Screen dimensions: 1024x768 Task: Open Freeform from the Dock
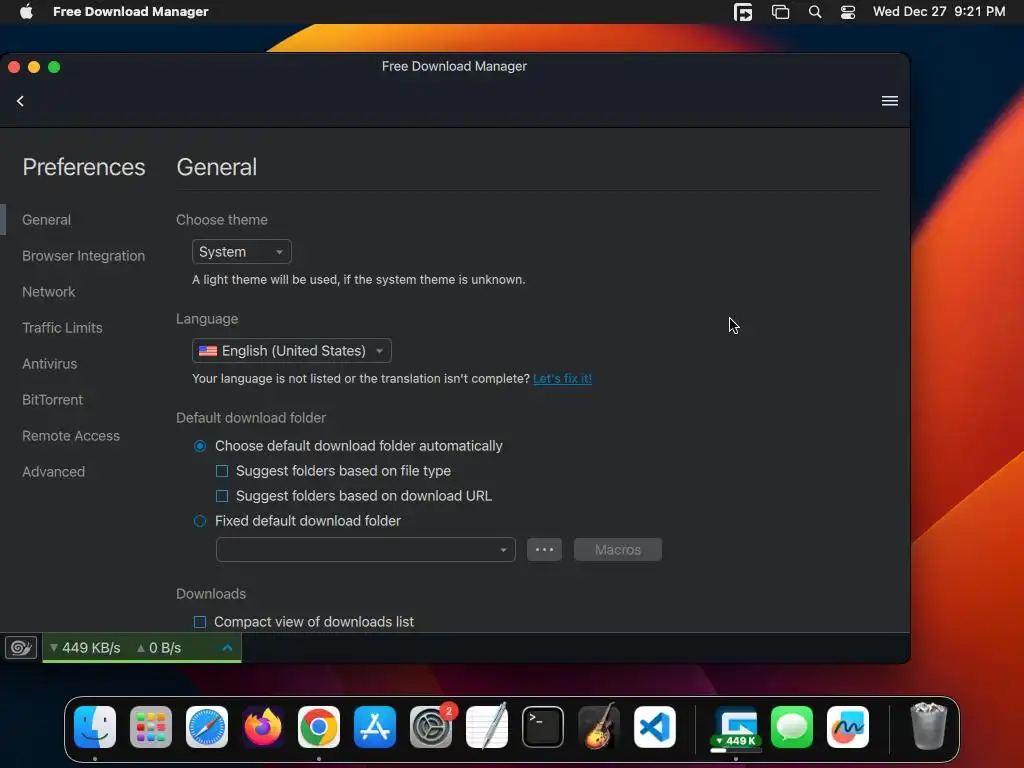pyautogui.click(x=848, y=727)
